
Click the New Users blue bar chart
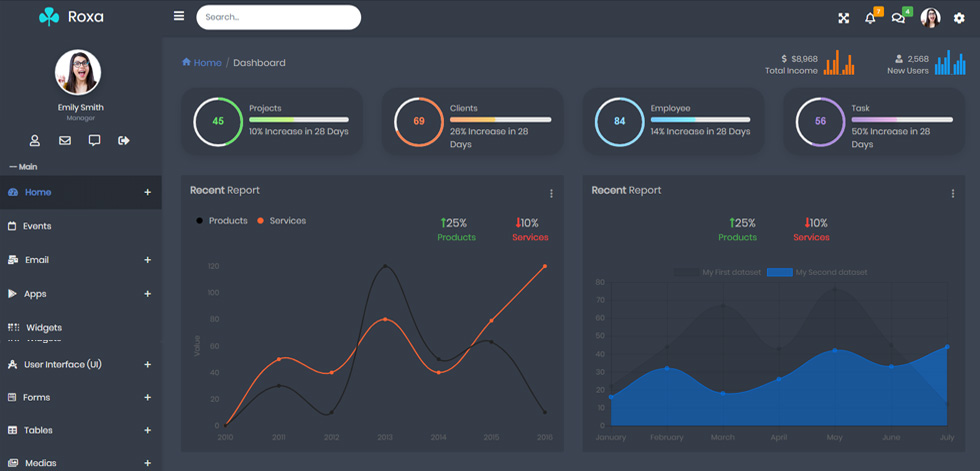pos(950,62)
